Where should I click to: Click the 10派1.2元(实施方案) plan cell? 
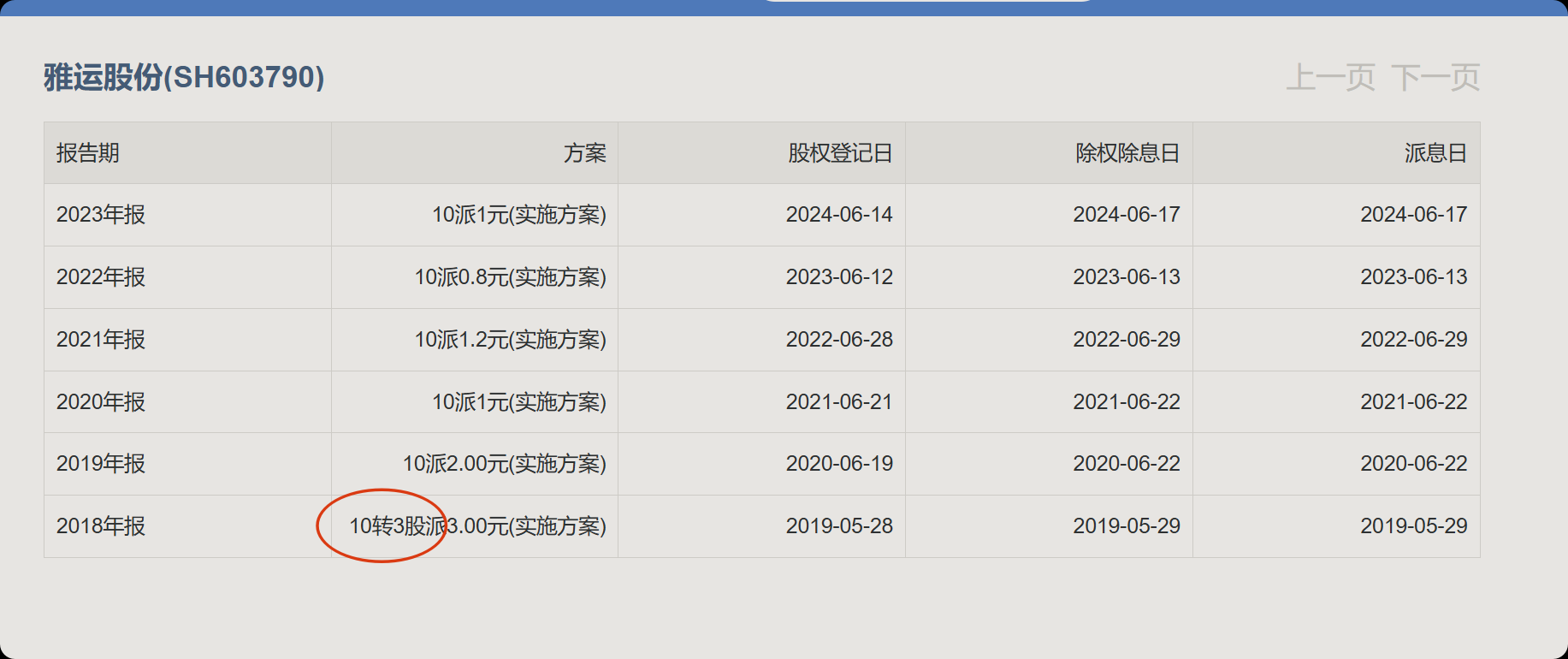click(510, 340)
